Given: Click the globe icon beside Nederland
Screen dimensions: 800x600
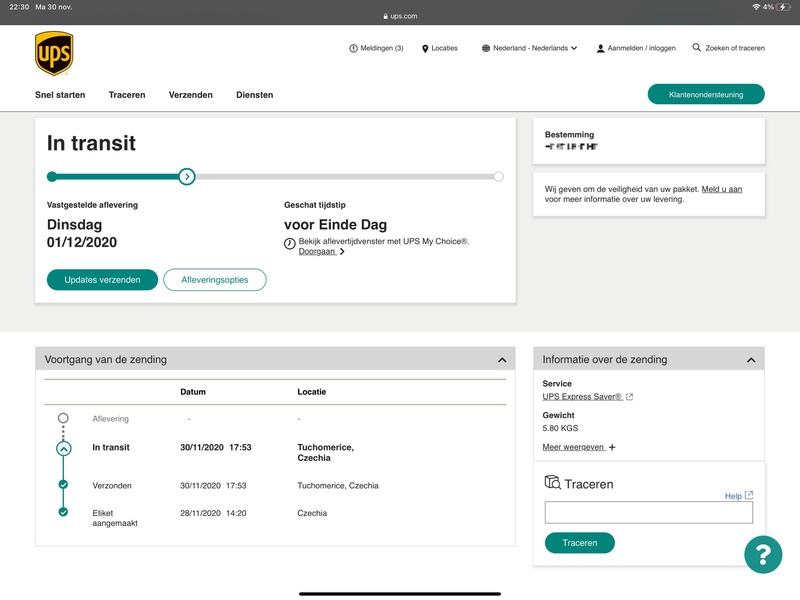Looking at the screenshot, I should point(486,48).
